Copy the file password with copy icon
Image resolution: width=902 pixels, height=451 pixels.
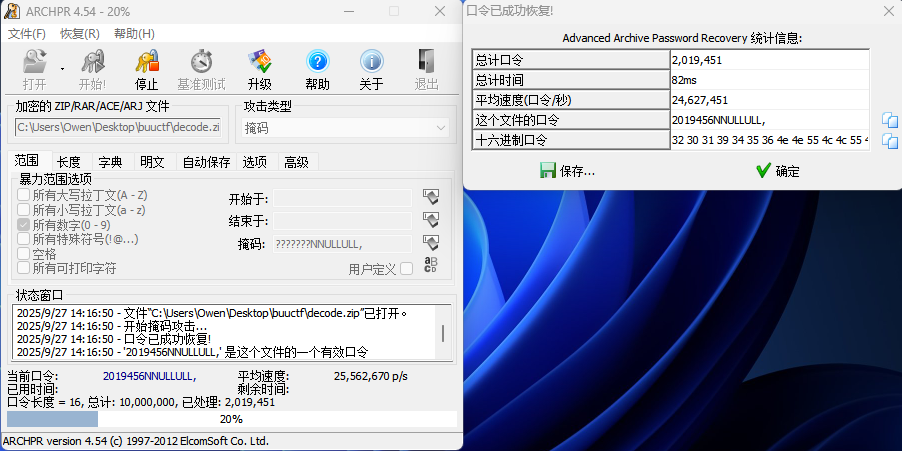[x=889, y=120]
